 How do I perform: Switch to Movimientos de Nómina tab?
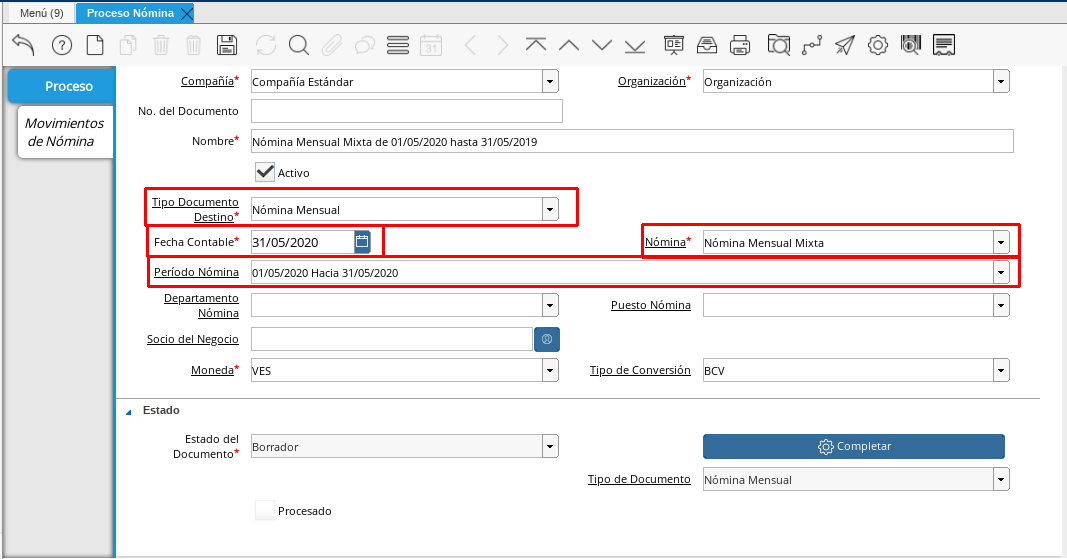[64, 132]
